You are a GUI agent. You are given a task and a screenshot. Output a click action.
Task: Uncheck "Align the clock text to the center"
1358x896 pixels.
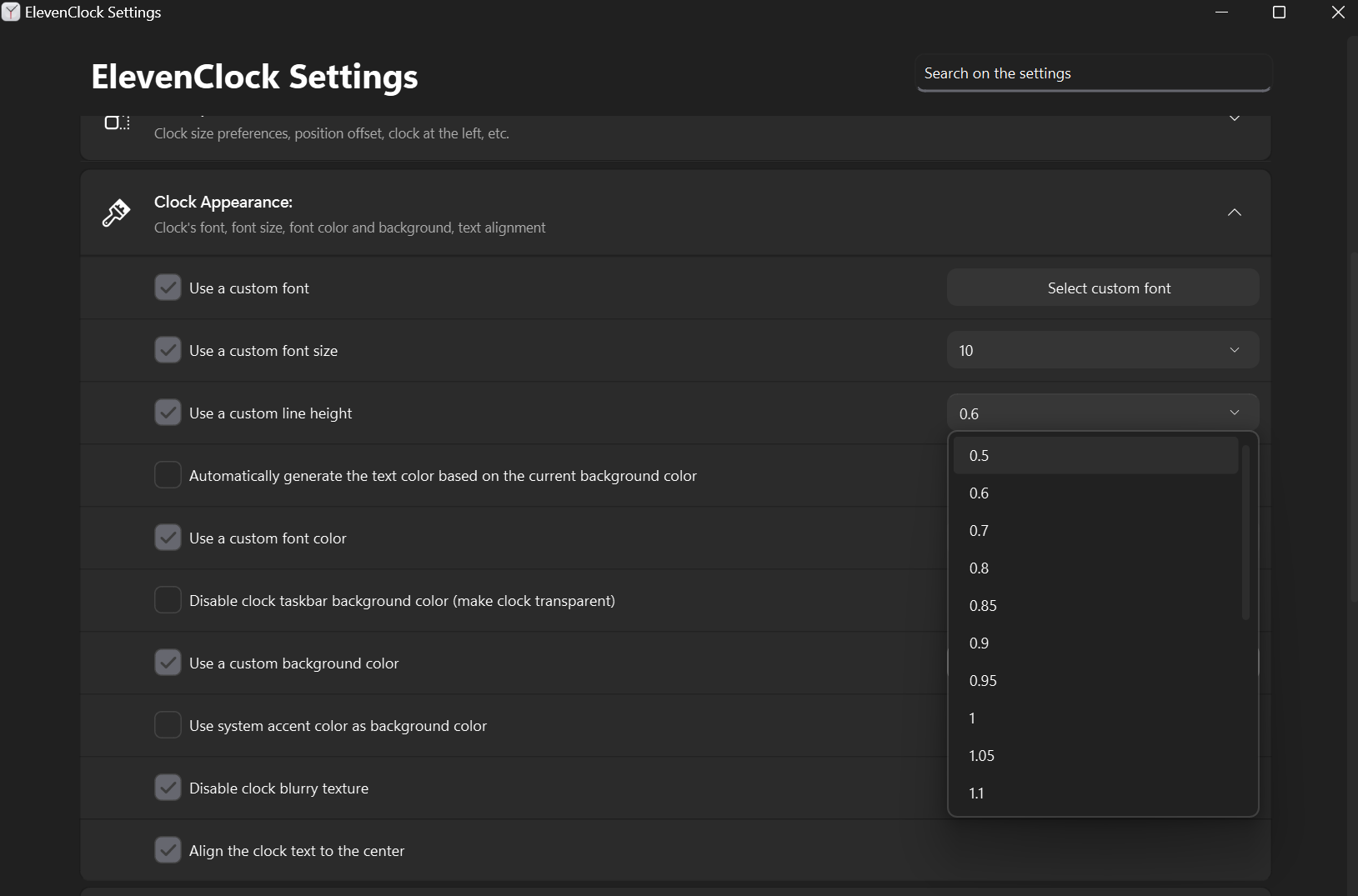click(168, 849)
